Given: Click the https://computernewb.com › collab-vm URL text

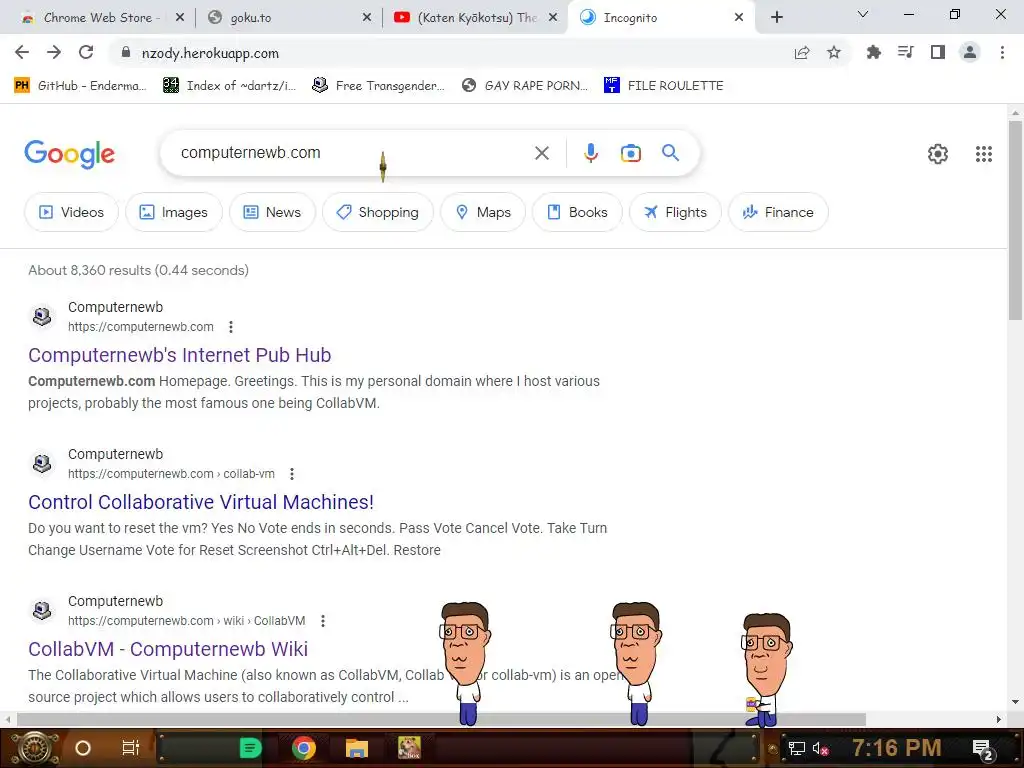Looking at the screenshot, I should pos(171,474).
